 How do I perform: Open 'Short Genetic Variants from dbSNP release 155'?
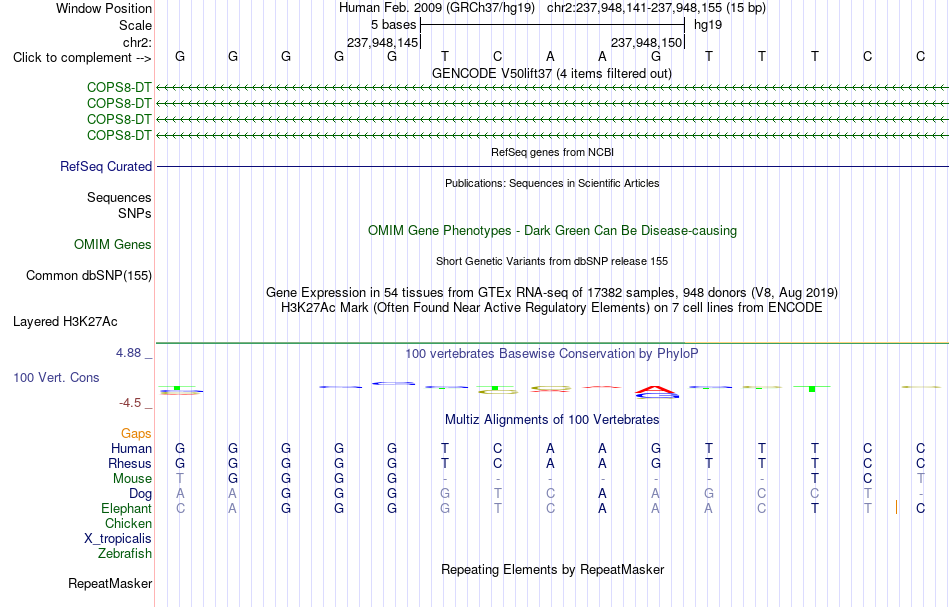(552, 261)
